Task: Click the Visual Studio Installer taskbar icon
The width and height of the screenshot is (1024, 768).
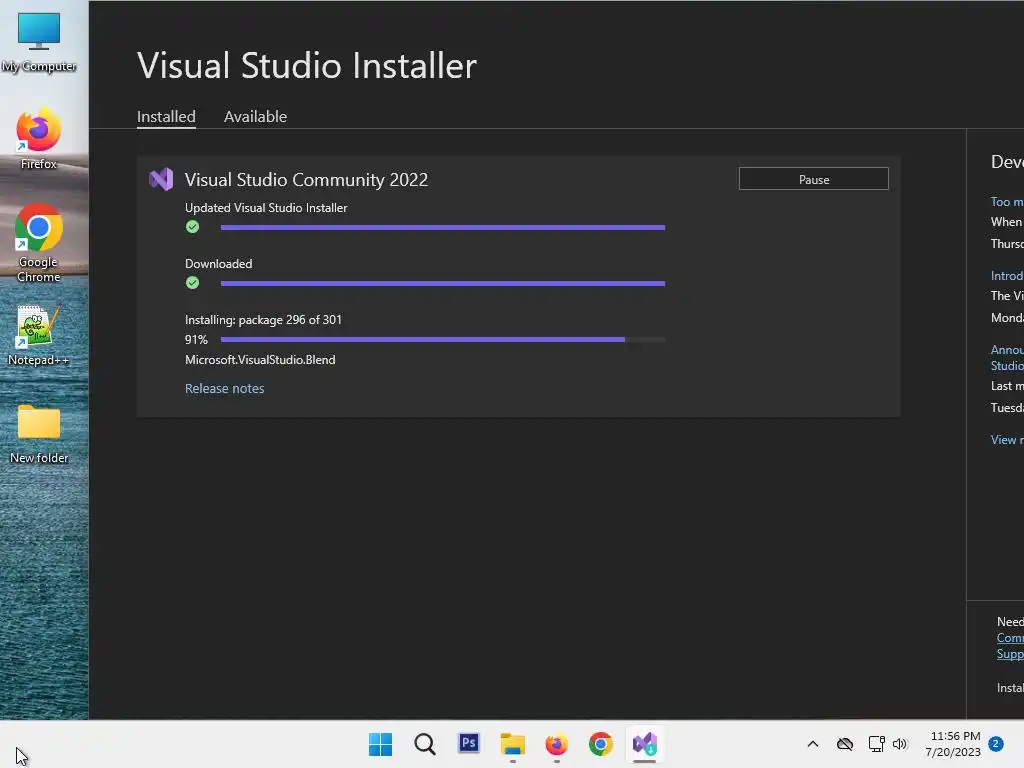Action: [645, 744]
